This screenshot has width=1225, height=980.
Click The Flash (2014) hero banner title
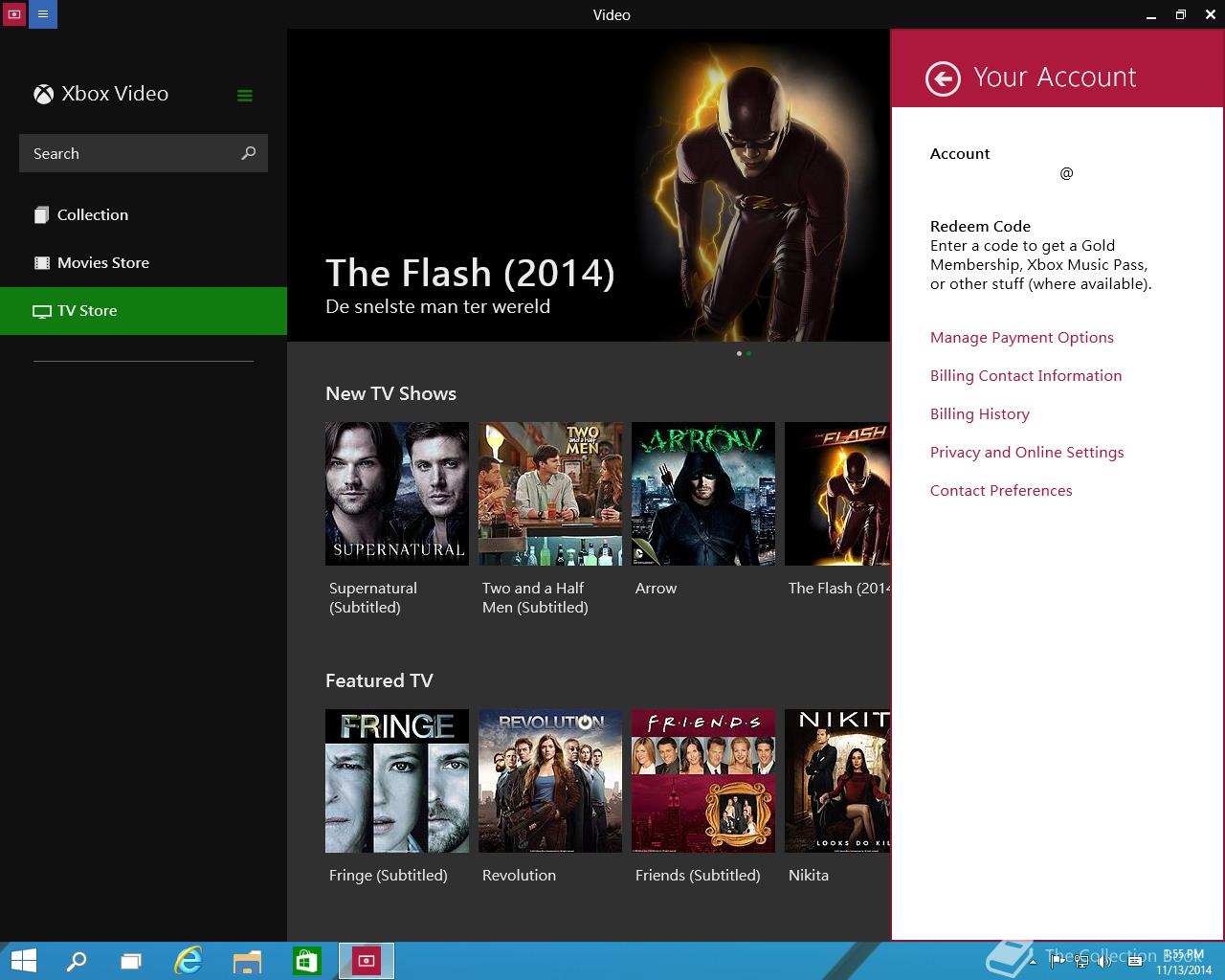[x=470, y=274]
